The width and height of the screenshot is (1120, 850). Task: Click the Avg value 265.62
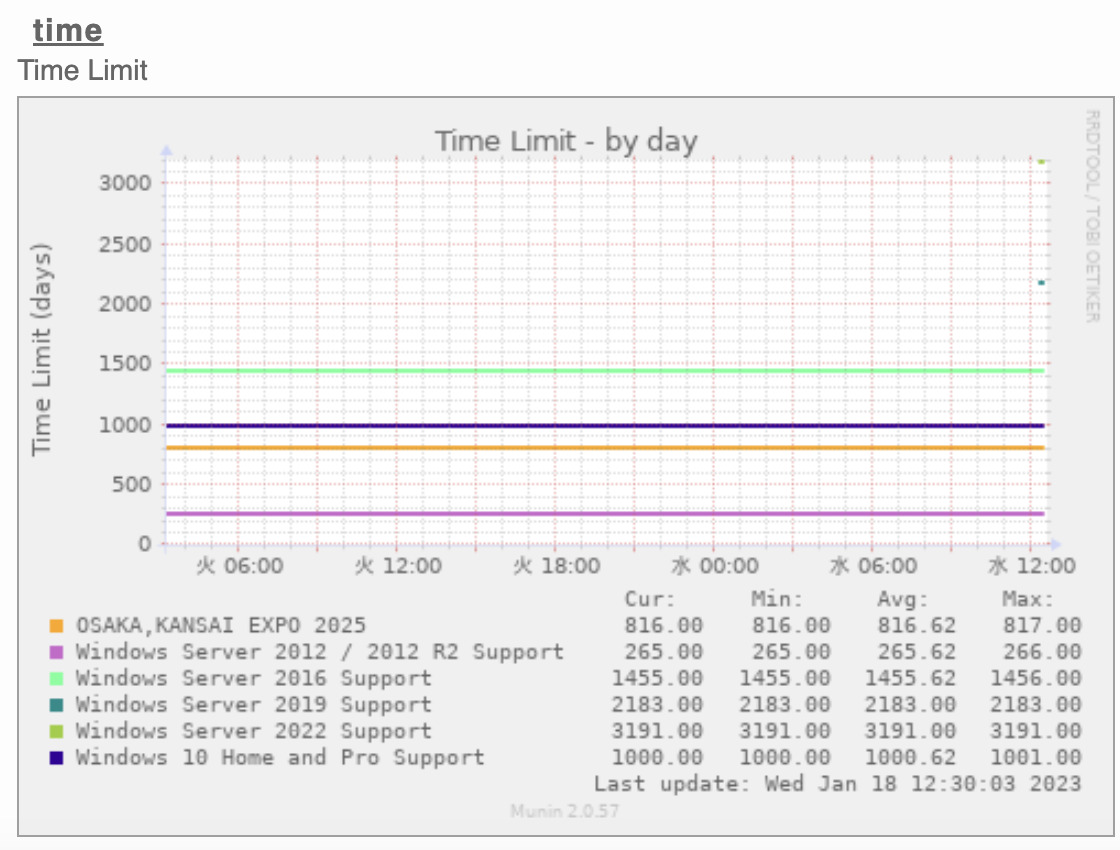[x=916, y=652]
